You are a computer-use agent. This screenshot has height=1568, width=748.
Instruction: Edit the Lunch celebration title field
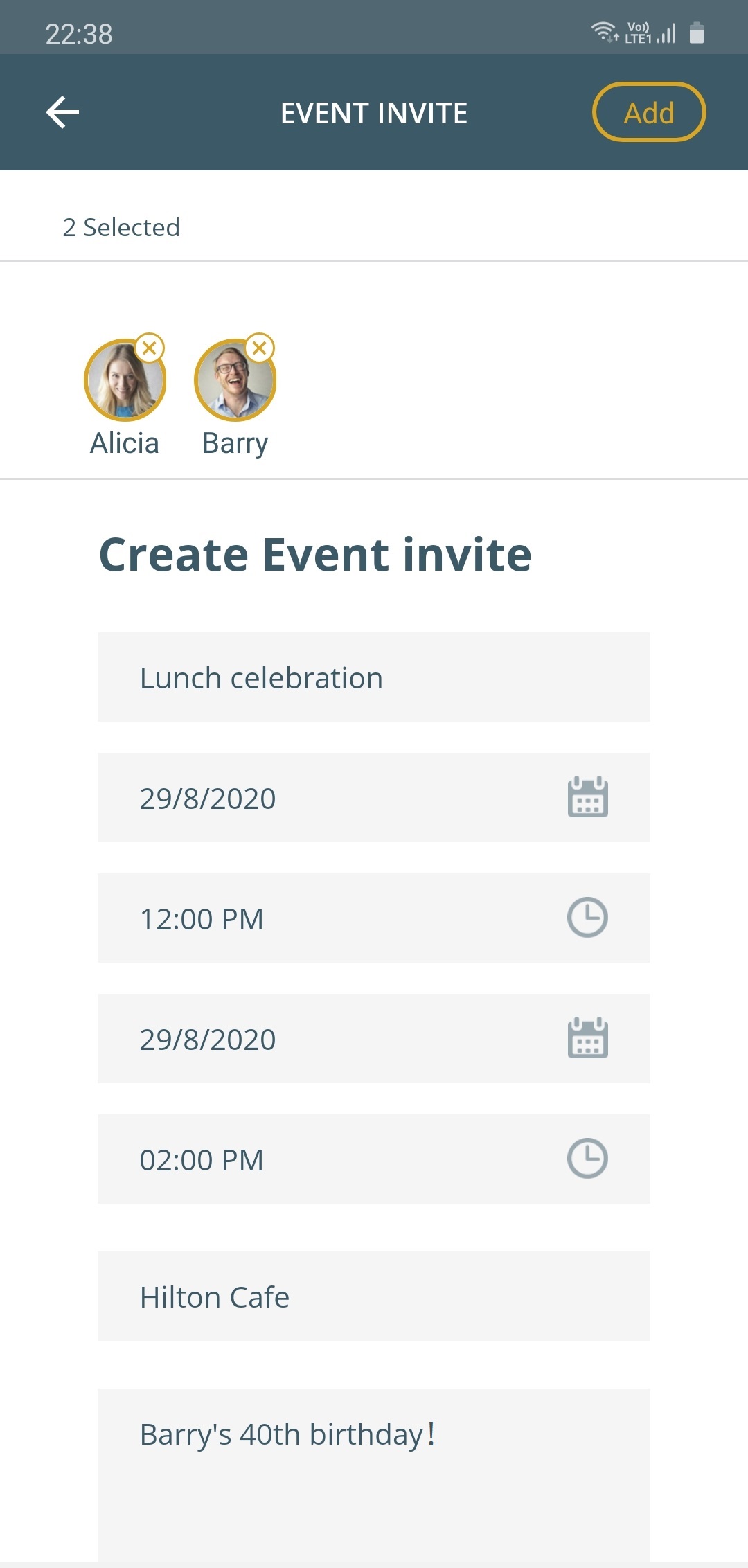pos(374,677)
